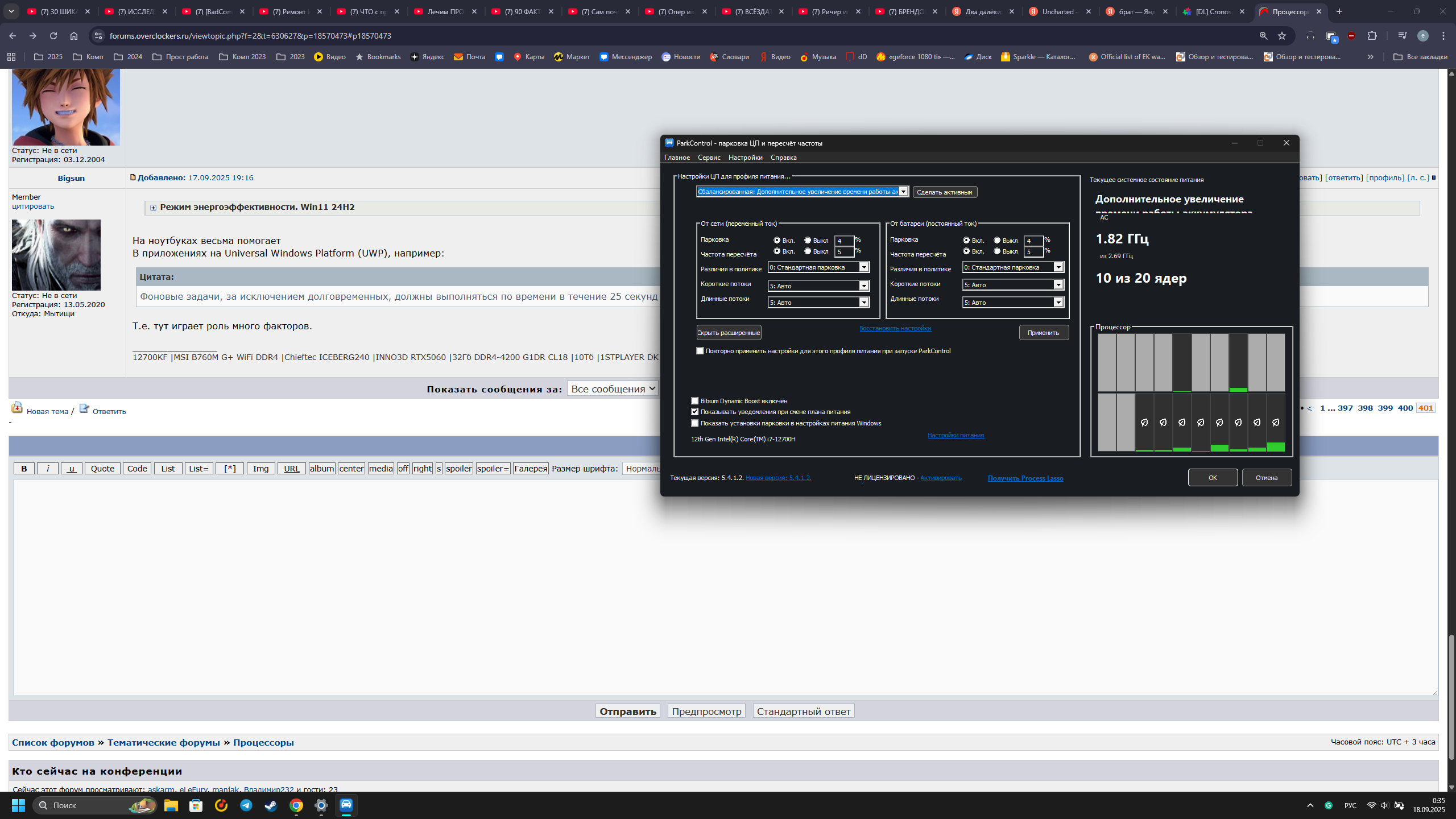Open the Настройки menu in ParkControl
The height and width of the screenshot is (819, 1456).
pyautogui.click(x=745, y=158)
